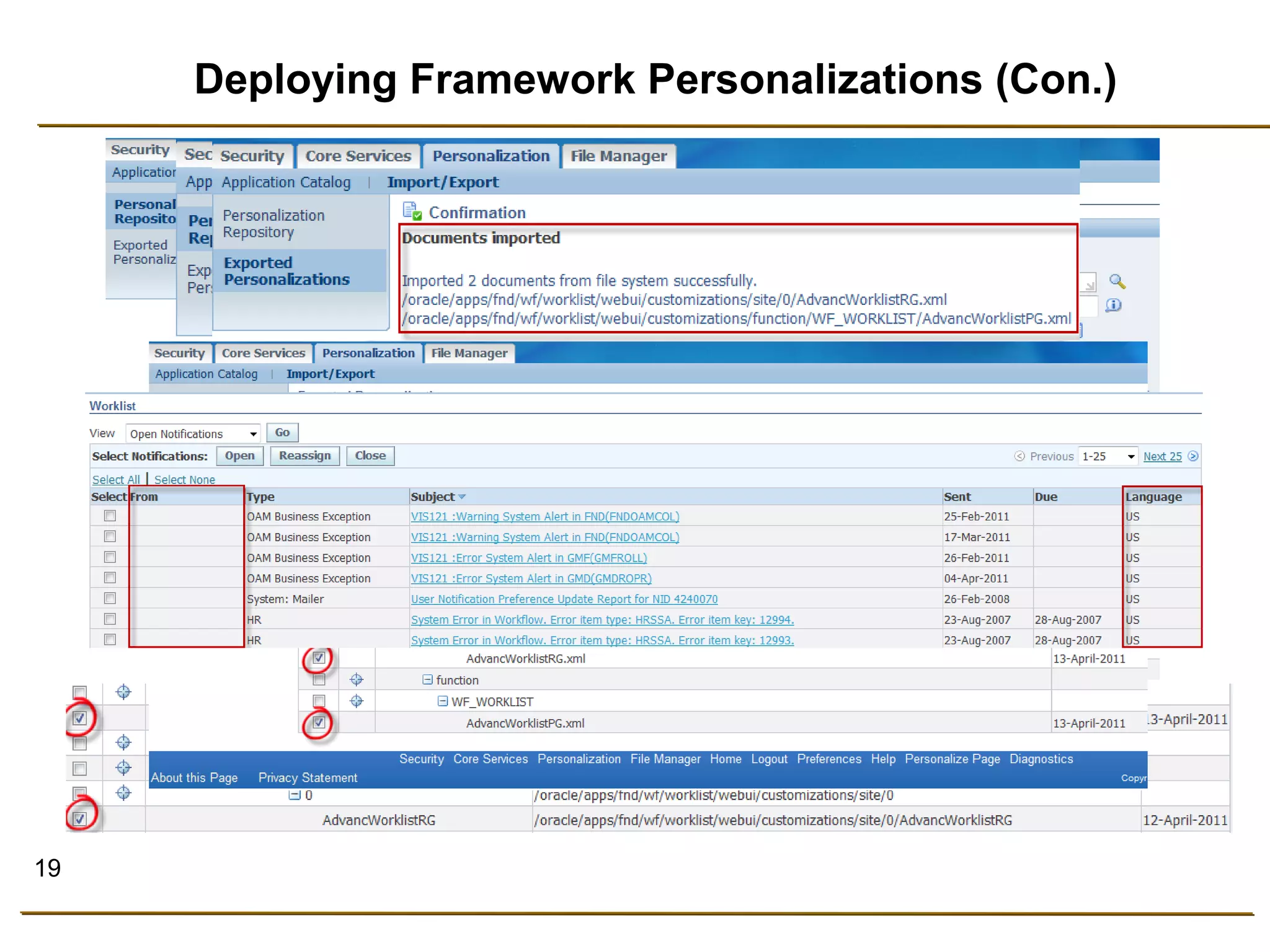
Task: Click AdvancWorklistPG.xml file name
Action: [x=525, y=723]
